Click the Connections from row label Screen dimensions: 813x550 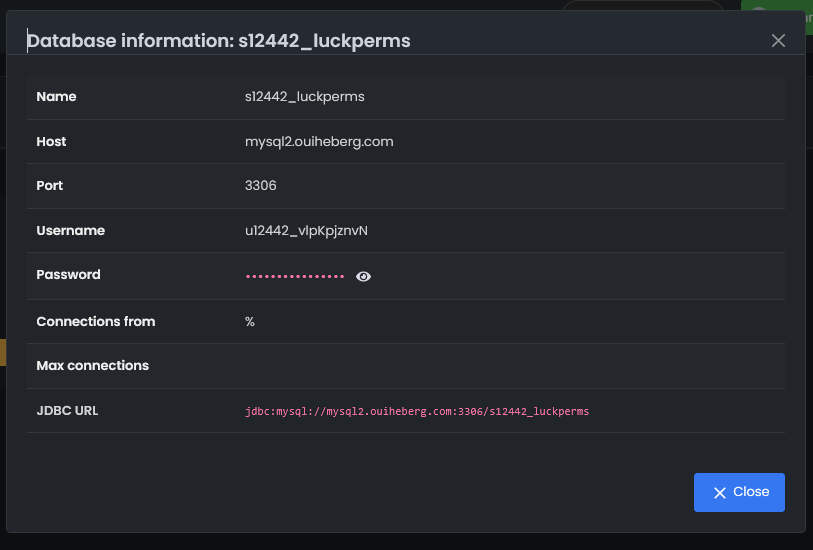[95, 322]
